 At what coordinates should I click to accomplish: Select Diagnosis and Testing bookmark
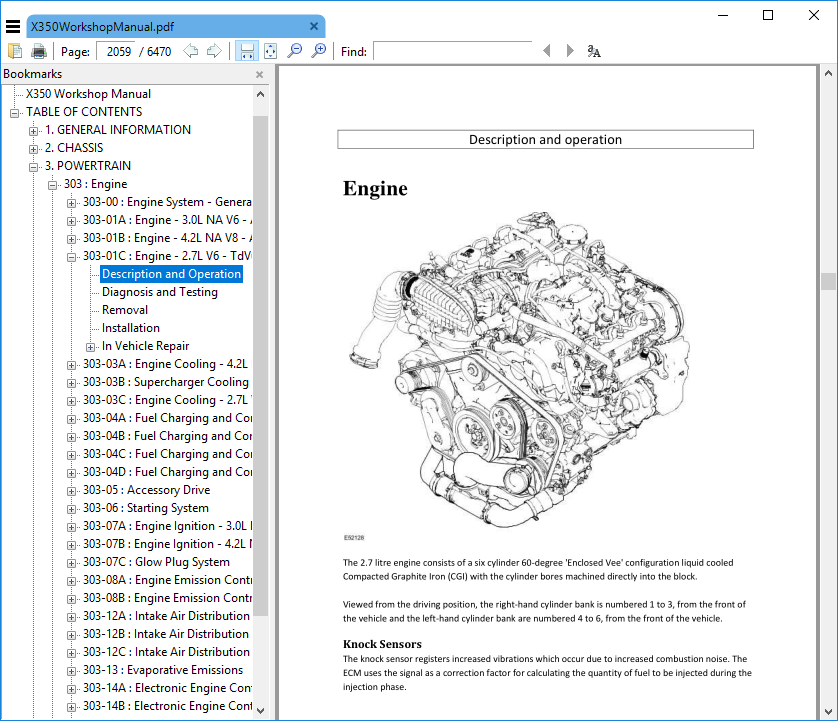coord(160,292)
